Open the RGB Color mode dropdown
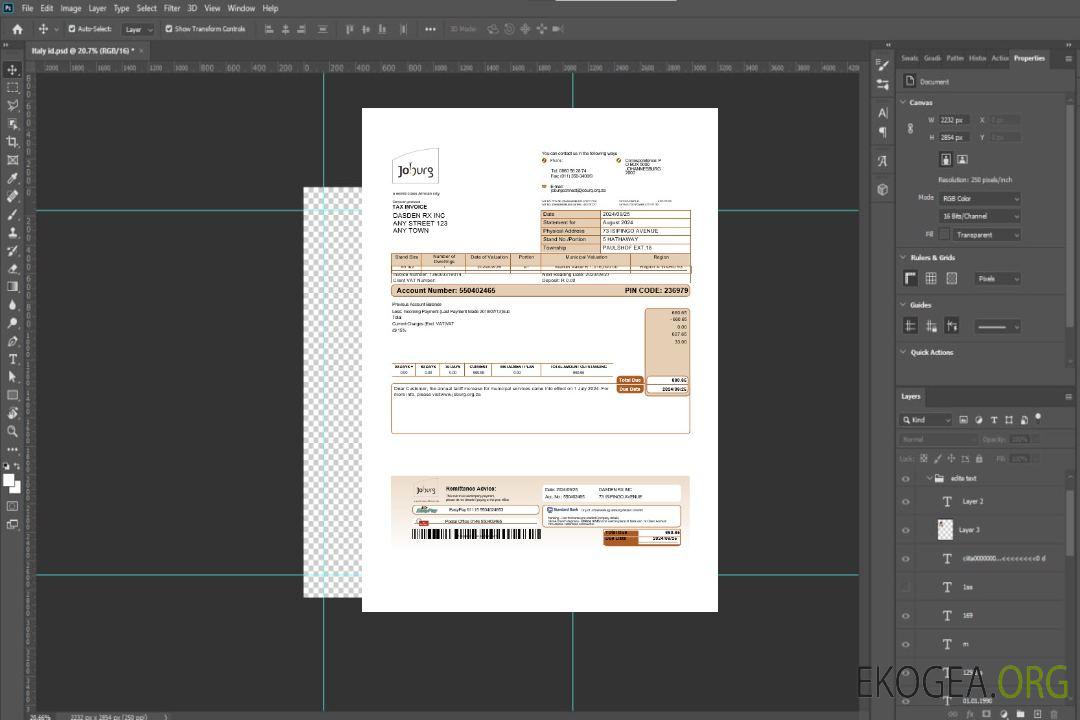1080x720 pixels. pos(979,198)
